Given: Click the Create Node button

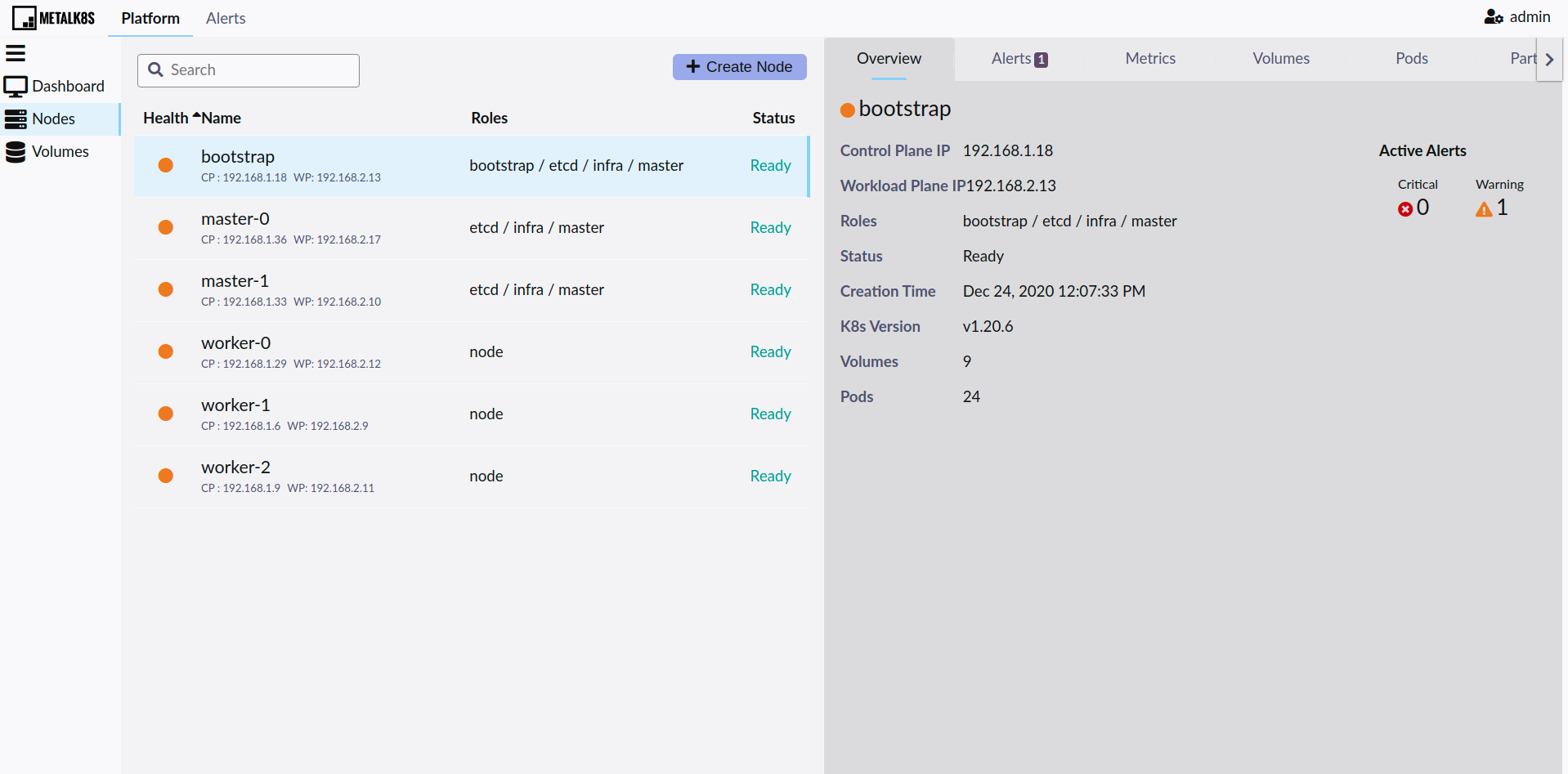Looking at the screenshot, I should (x=740, y=67).
